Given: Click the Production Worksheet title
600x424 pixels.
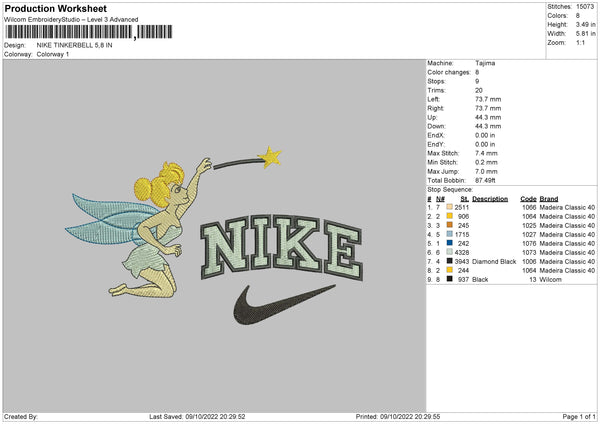Looking at the screenshot, I should (55, 8).
